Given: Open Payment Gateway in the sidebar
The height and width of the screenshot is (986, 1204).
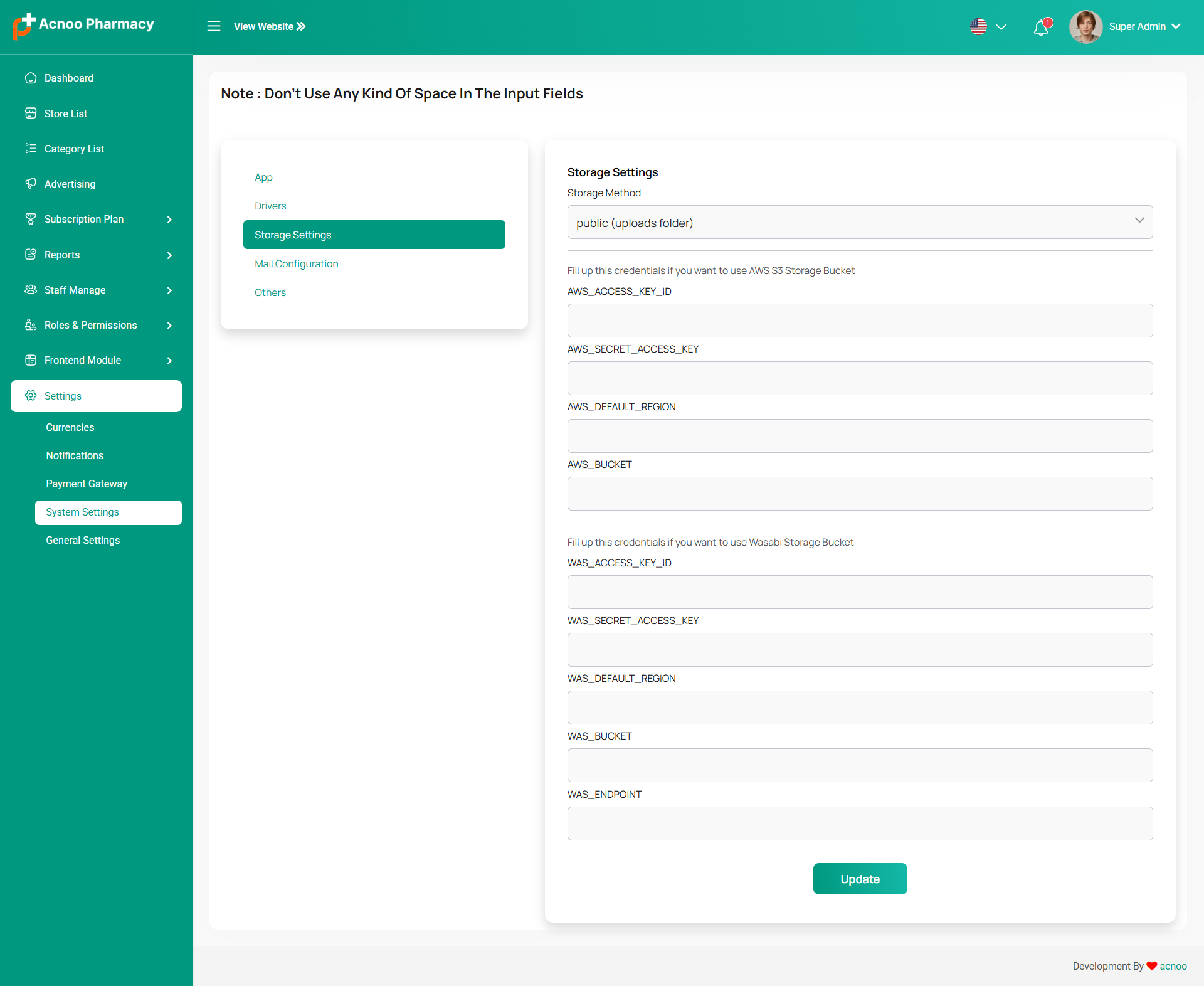Looking at the screenshot, I should [x=87, y=484].
